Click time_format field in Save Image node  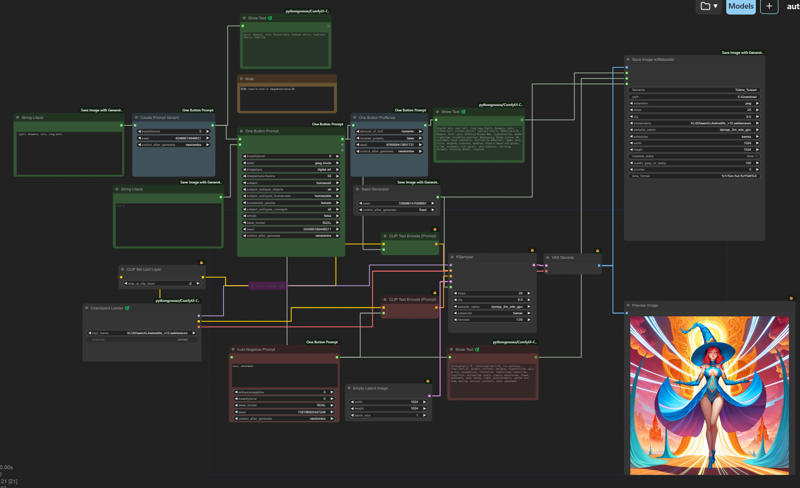[694, 176]
